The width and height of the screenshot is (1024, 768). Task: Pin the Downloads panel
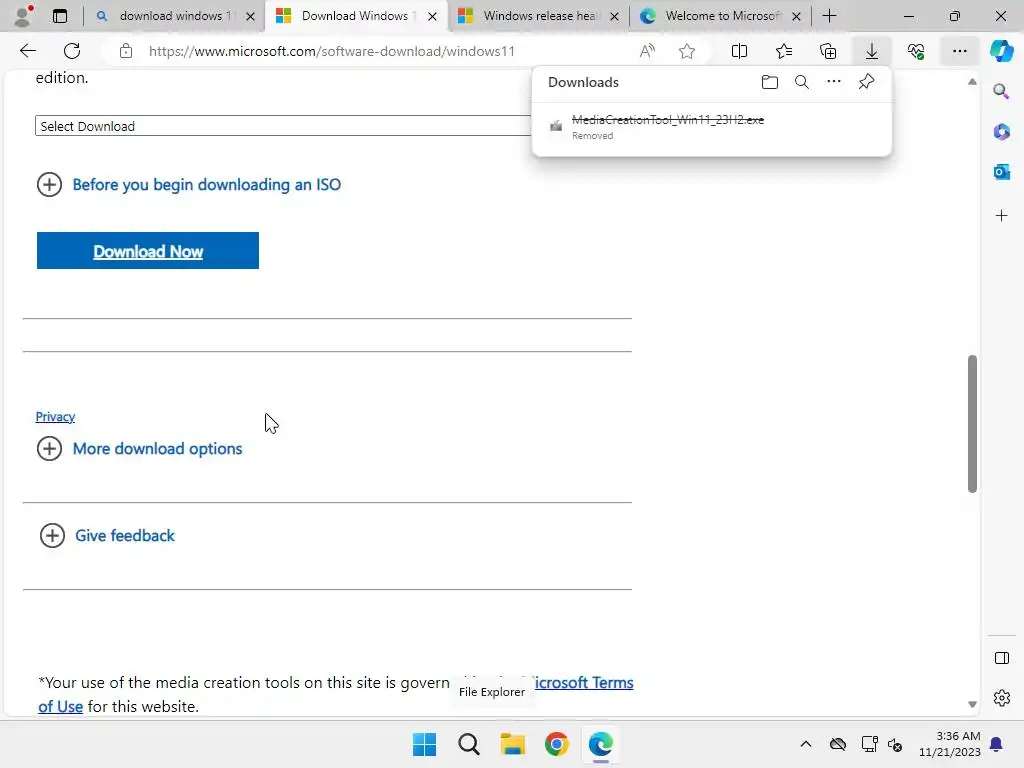click(x=866, y=82)
